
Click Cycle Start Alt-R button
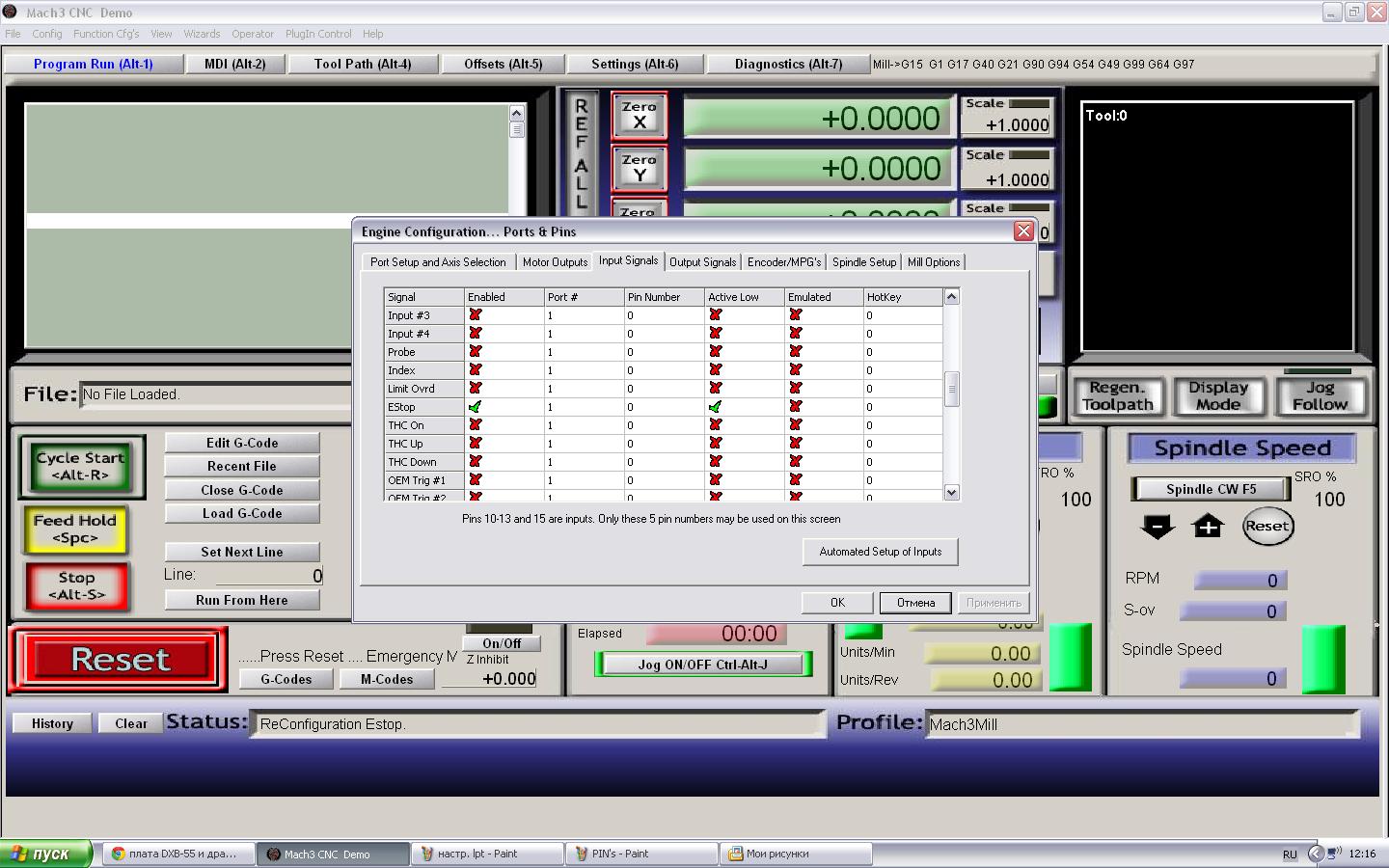(x=81, y=467)
